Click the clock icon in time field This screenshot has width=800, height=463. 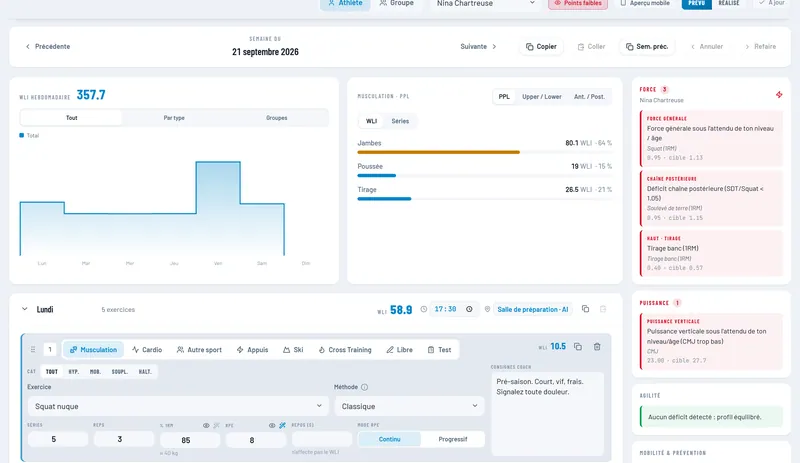click(x=469, y=309)
